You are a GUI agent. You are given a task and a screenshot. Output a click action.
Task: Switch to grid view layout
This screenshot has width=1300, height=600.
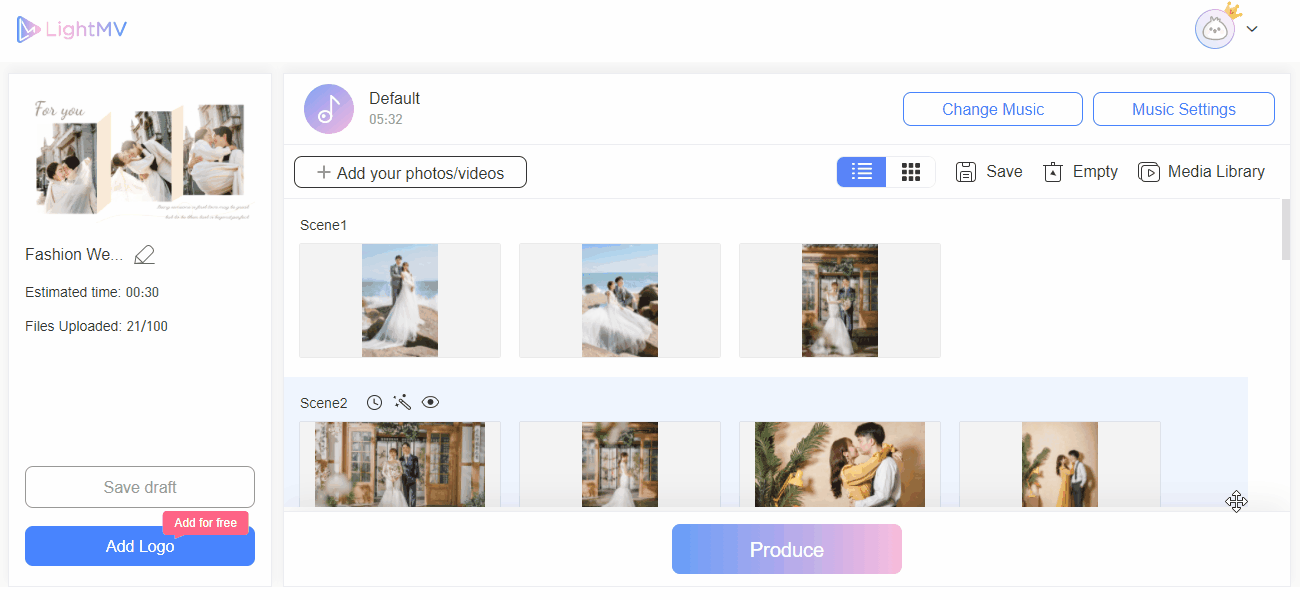pyautogui.click(x=911, y=171)
